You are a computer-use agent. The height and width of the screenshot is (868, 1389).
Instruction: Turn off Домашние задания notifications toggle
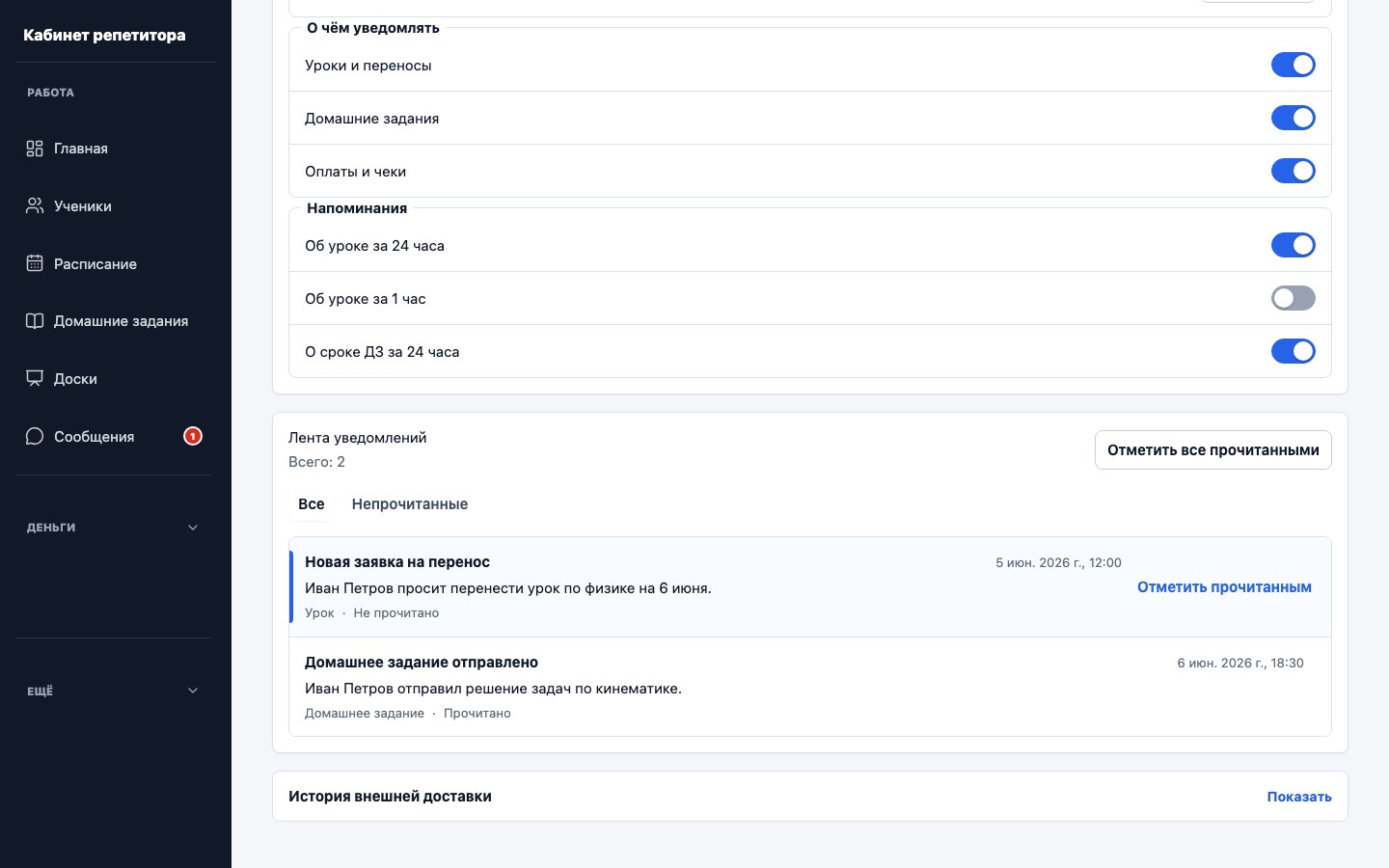tap(1293, 118)
